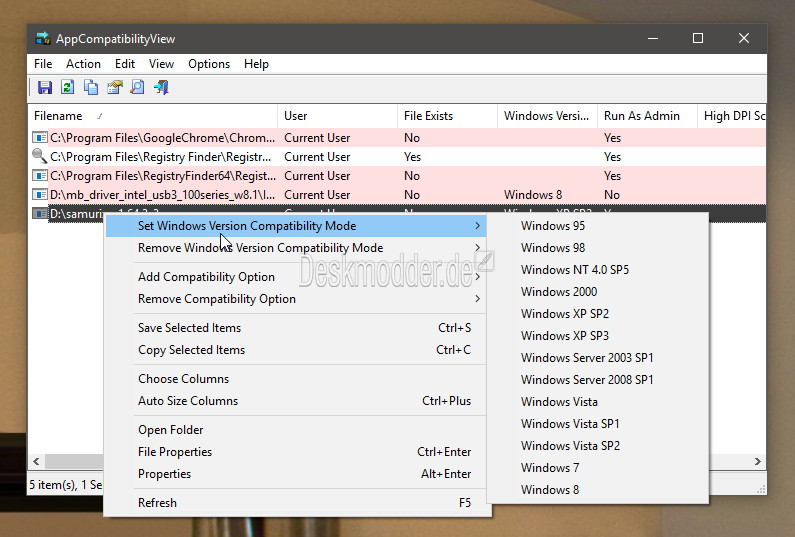Pick Windows Vista SP1 compatibility mode

click(x=597, y=423)
